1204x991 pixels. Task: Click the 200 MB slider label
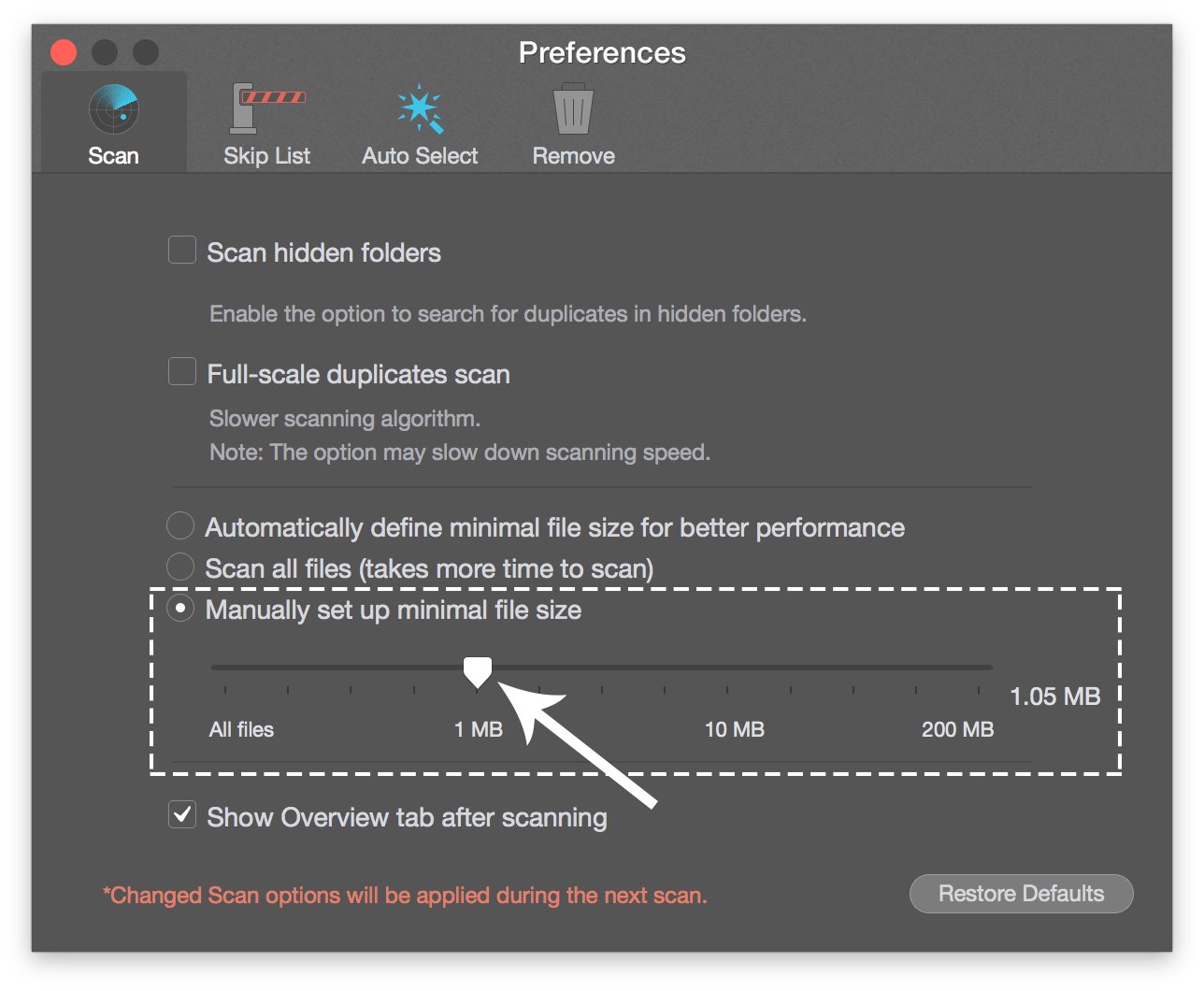coord(957,729)
